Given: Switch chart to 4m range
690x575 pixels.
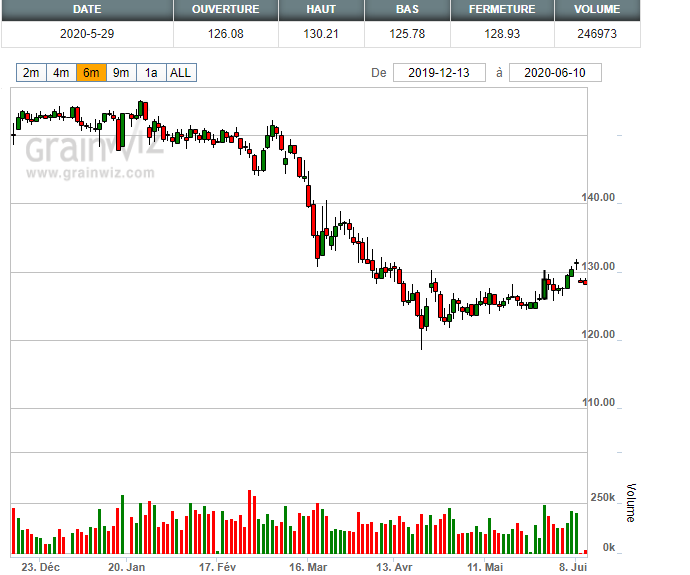Looking at the screenshot, I should tap(61, 73).
